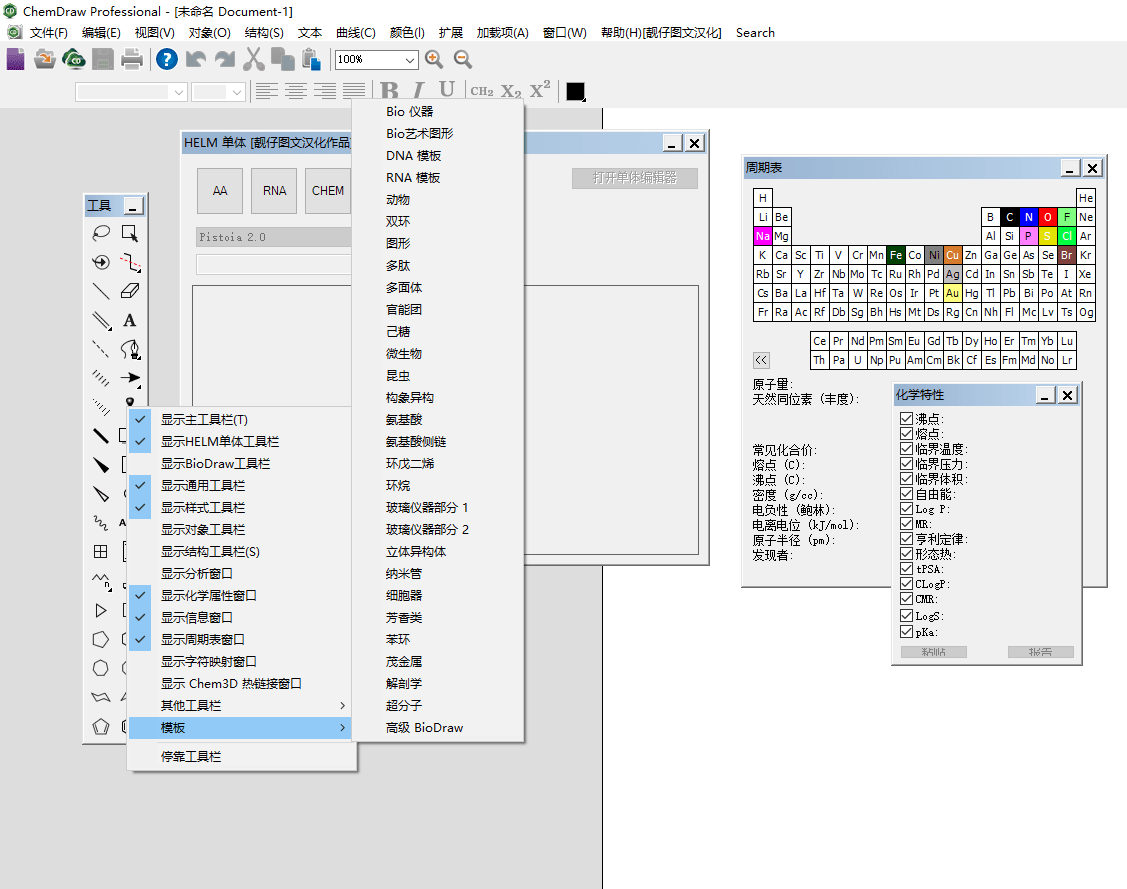Toggle italic text formatting
The width and height of the screenshot is (1127, 889).
(418, 91)
